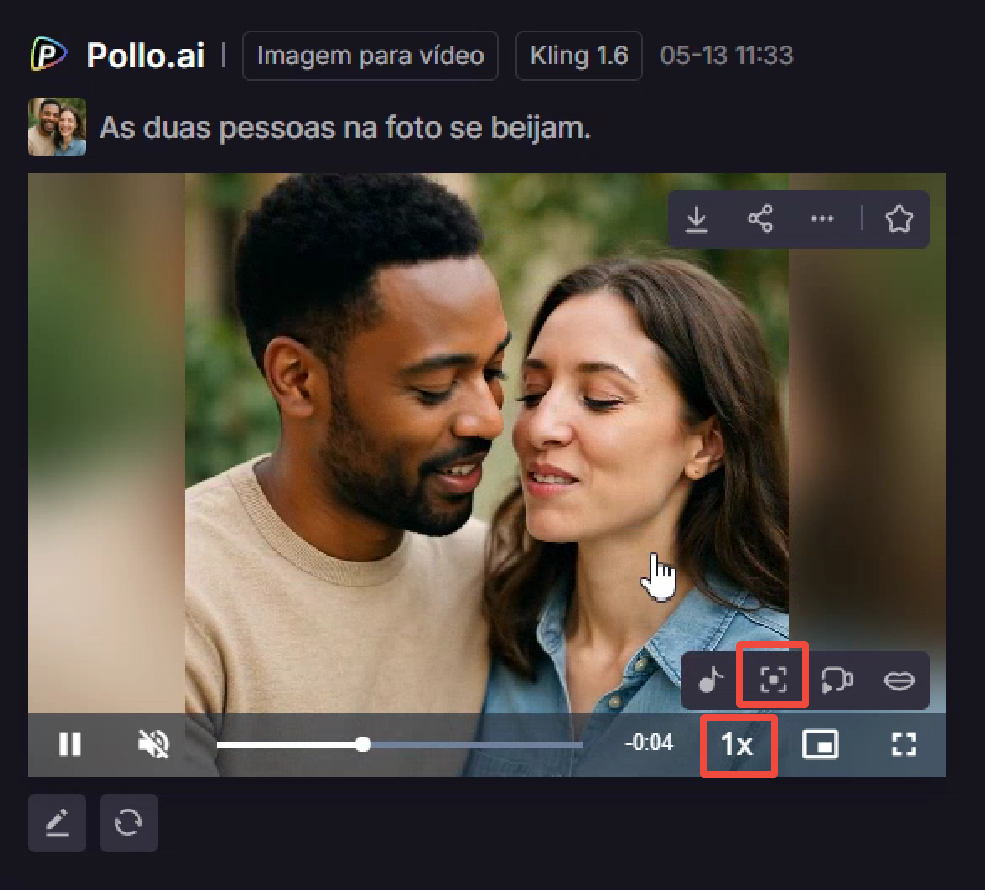Viewport: 985px width, 890px height.
Task: Click the upscale frame icon
Action: point(773,680)
